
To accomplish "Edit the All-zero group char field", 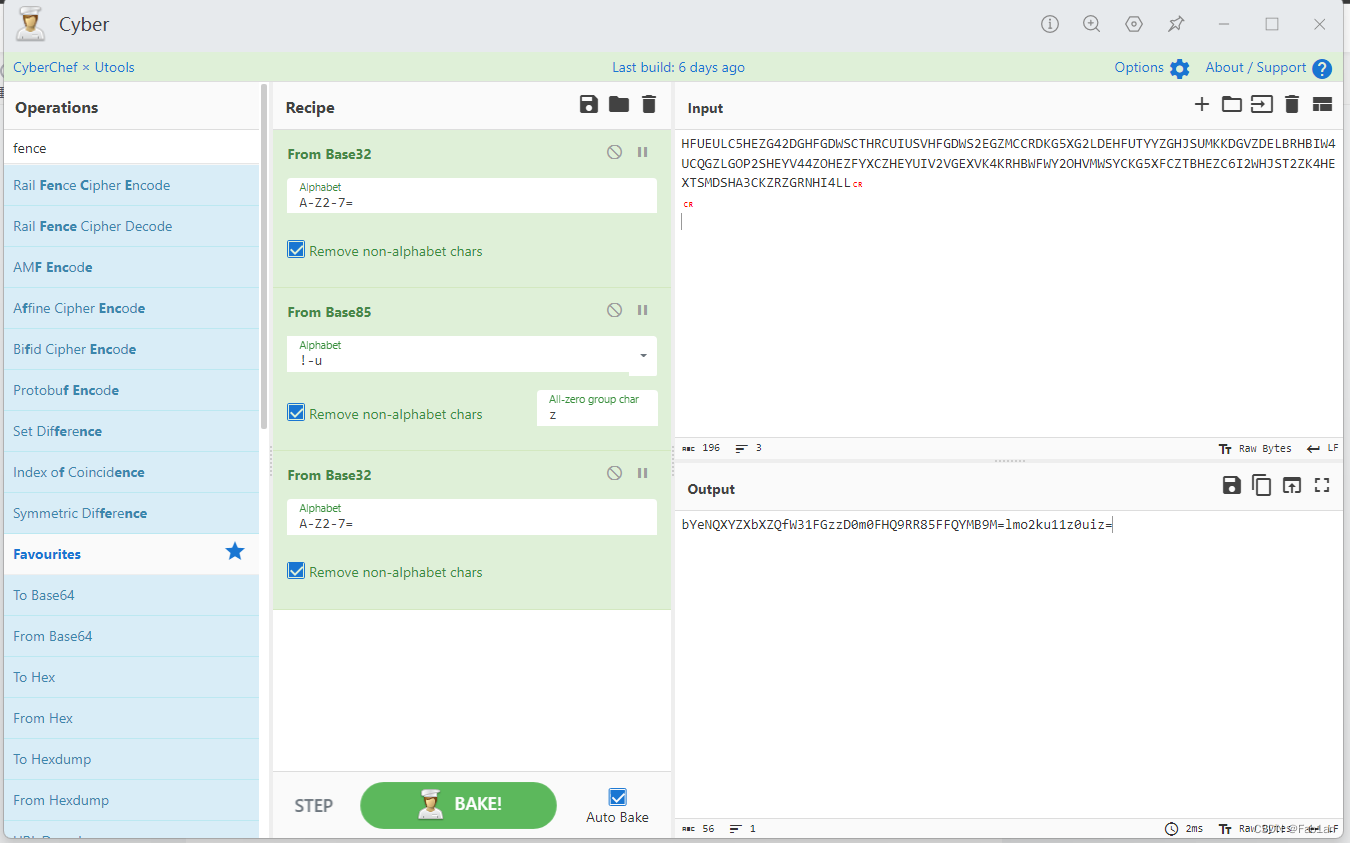I will click(x=597, y=407).
